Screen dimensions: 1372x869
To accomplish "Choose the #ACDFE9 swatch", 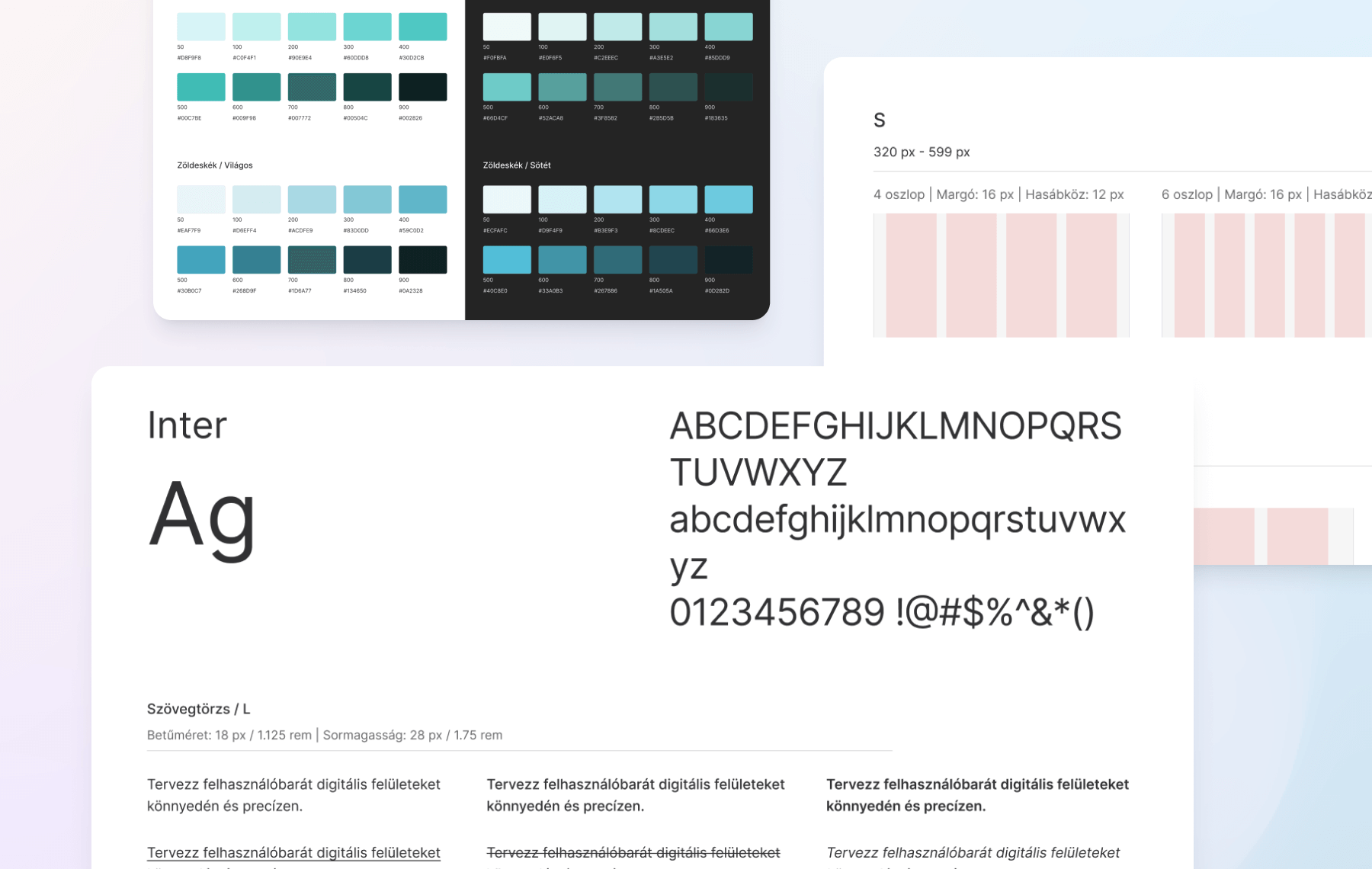I will point(312,199).
